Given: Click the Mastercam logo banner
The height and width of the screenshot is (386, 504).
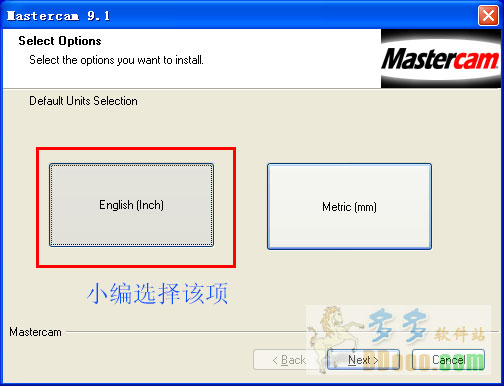Looking at the screenshot, I should pos(441,59).
